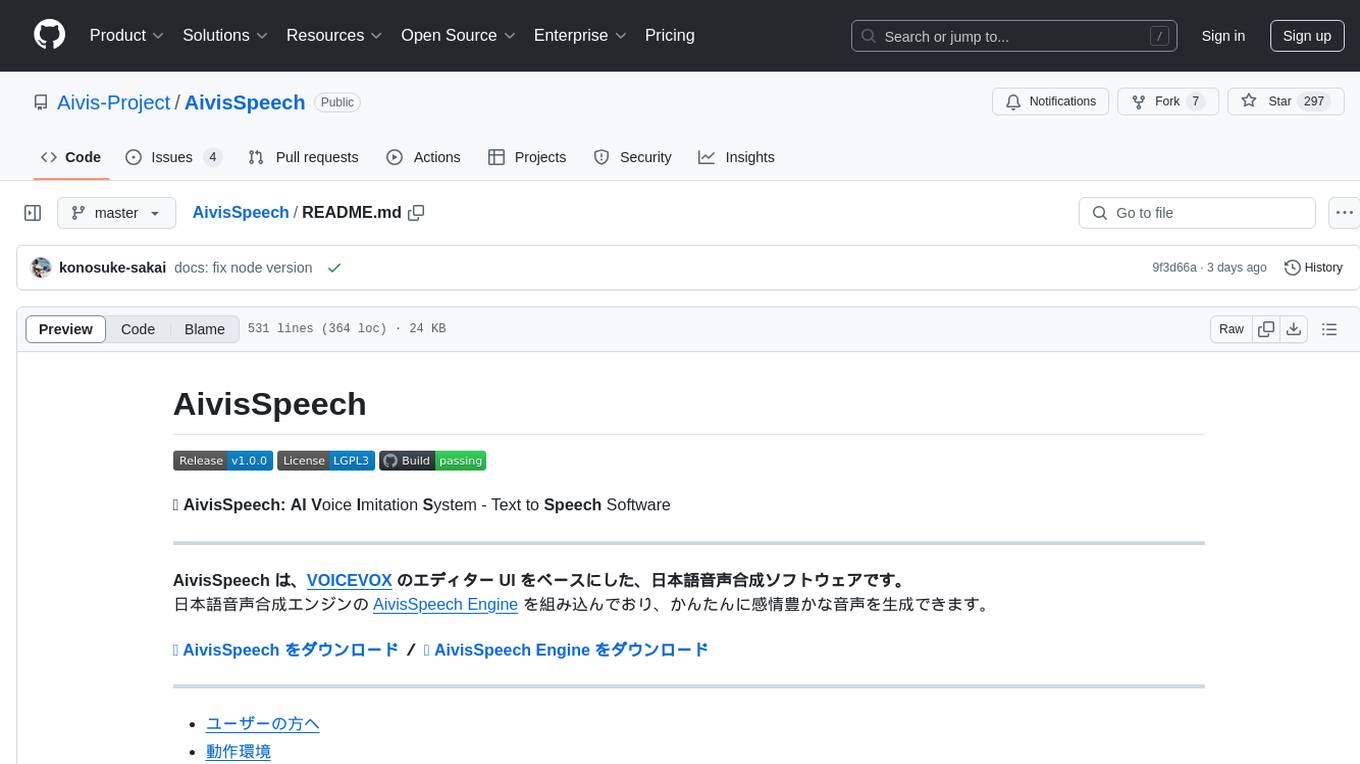Open the Actions tab

click(423, 157)
